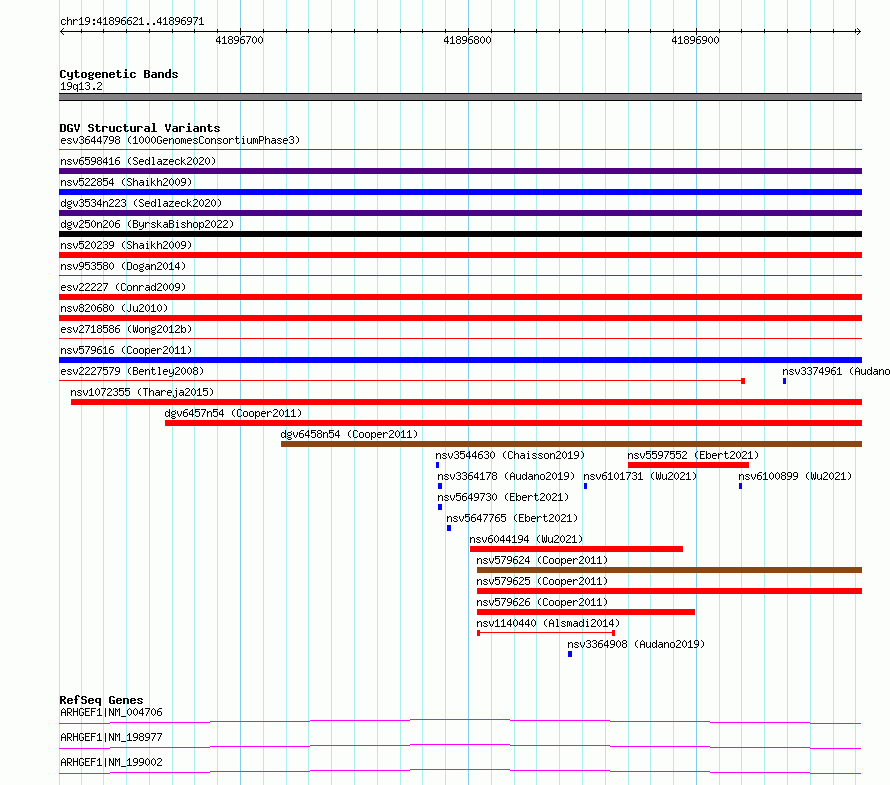Select the black dgv250n206 (ByrskaBishop2022) bar
The width and height of the screenshot is (890, 785).
pyautogui.click(x=460, y=234)
